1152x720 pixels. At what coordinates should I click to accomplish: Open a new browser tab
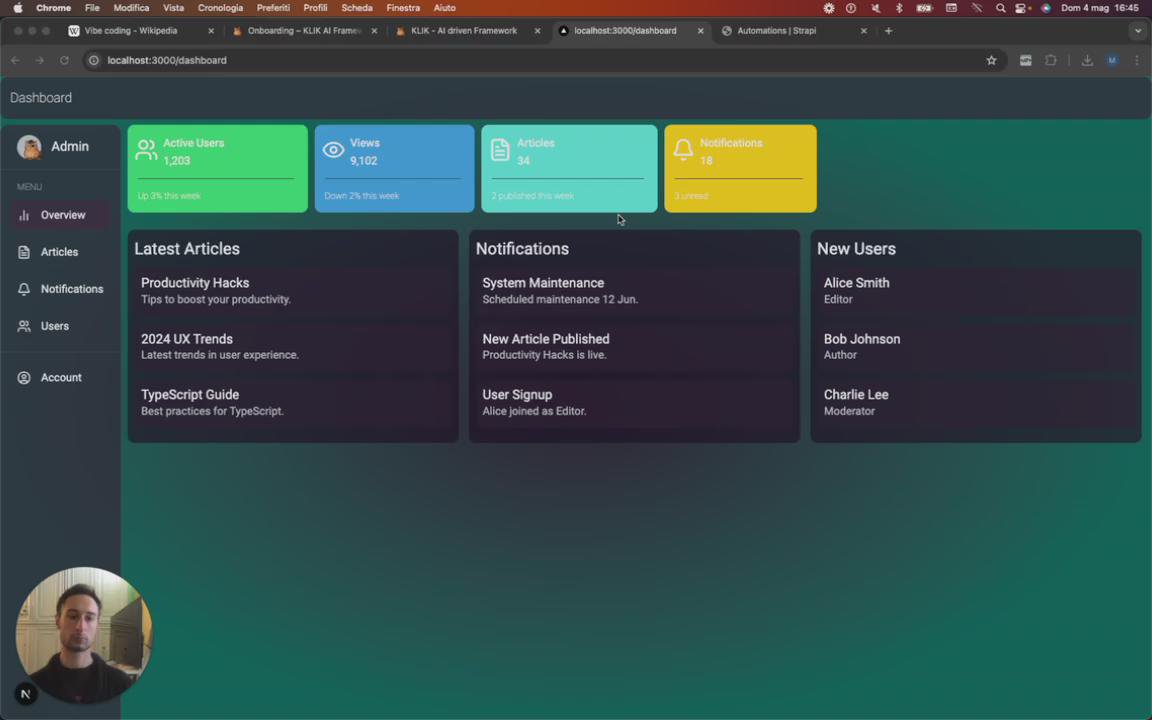(x=888, y=31)
